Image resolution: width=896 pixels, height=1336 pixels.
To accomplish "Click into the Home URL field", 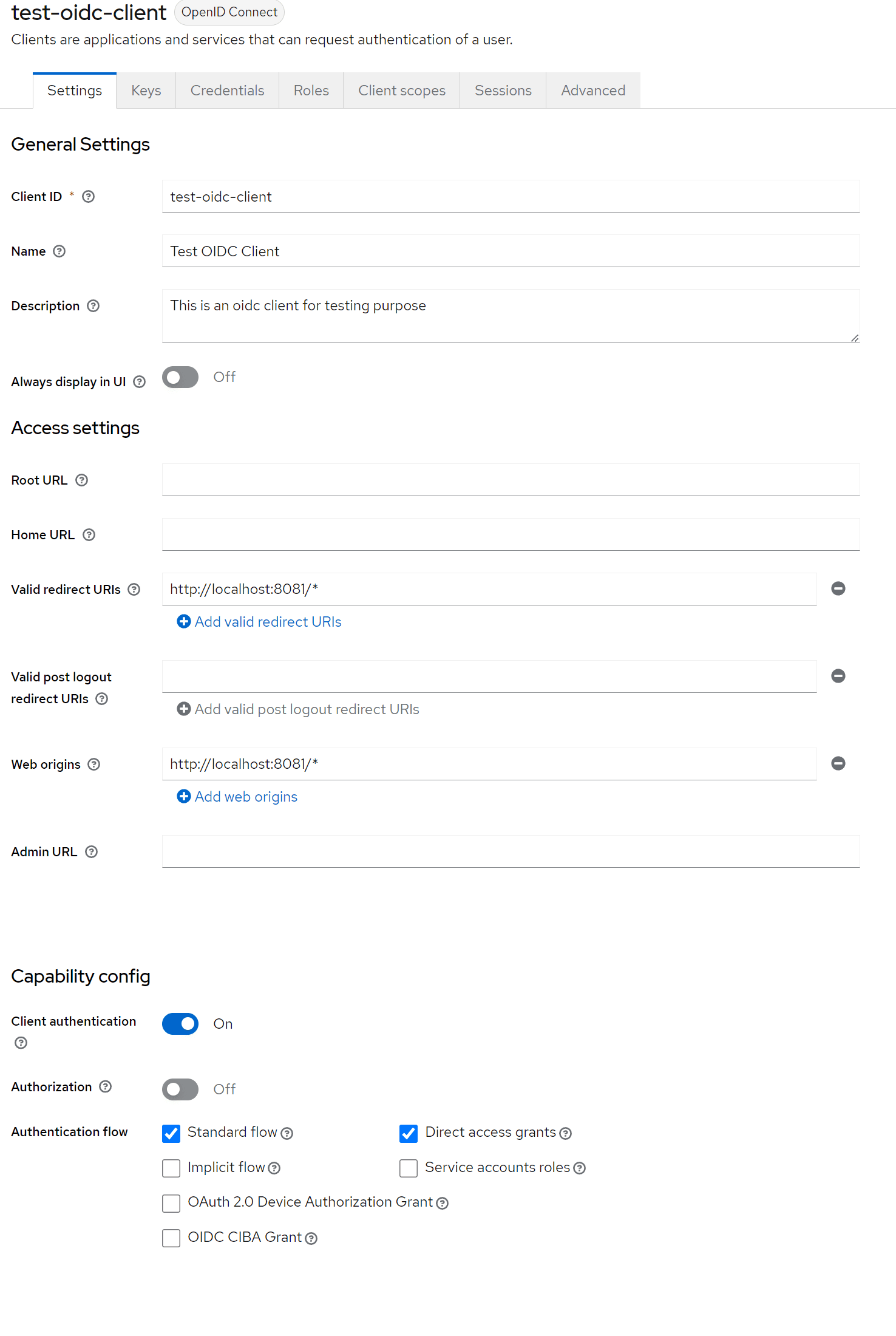I will (511, 535).
